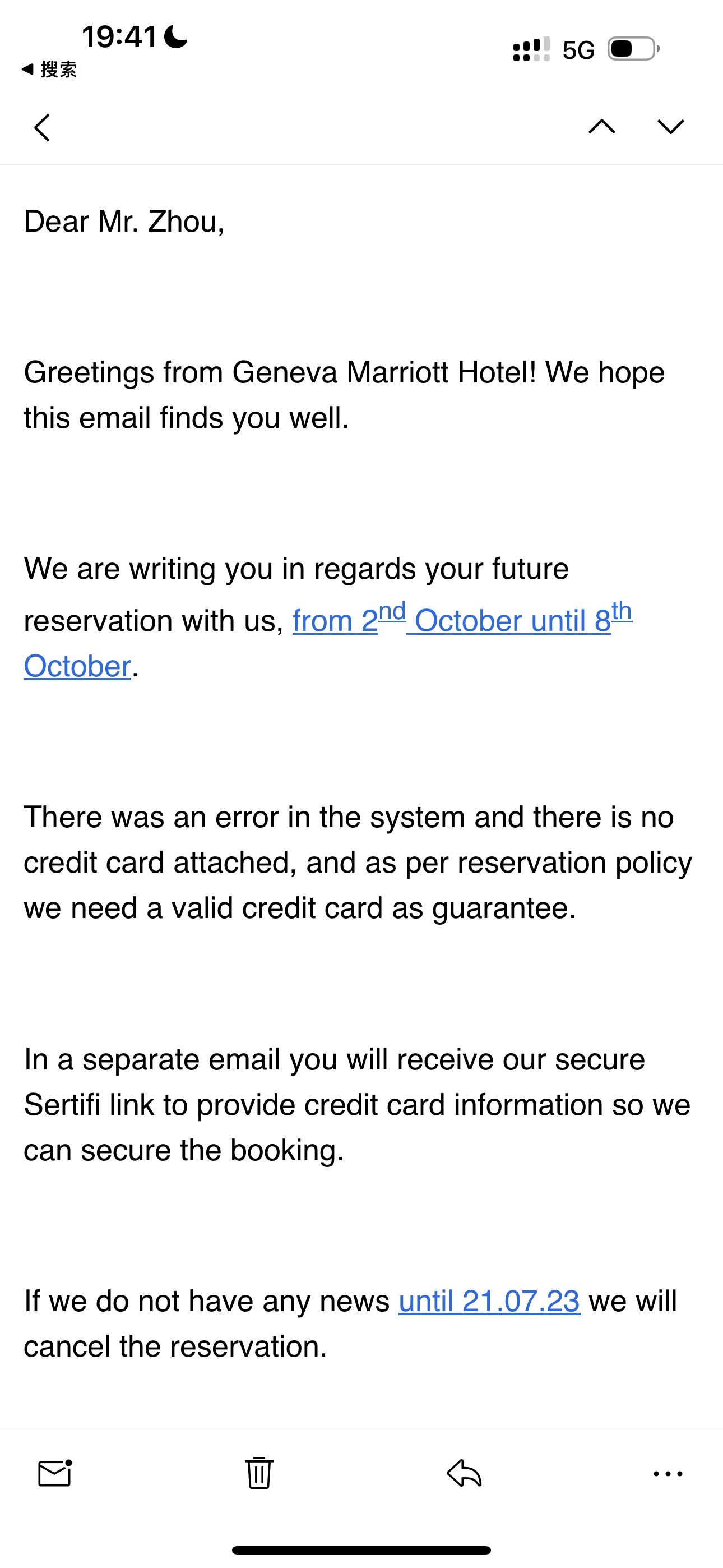Reply using the curved arrow icon
This screenshot has height=1568, width=723.
pos(465,1473)
